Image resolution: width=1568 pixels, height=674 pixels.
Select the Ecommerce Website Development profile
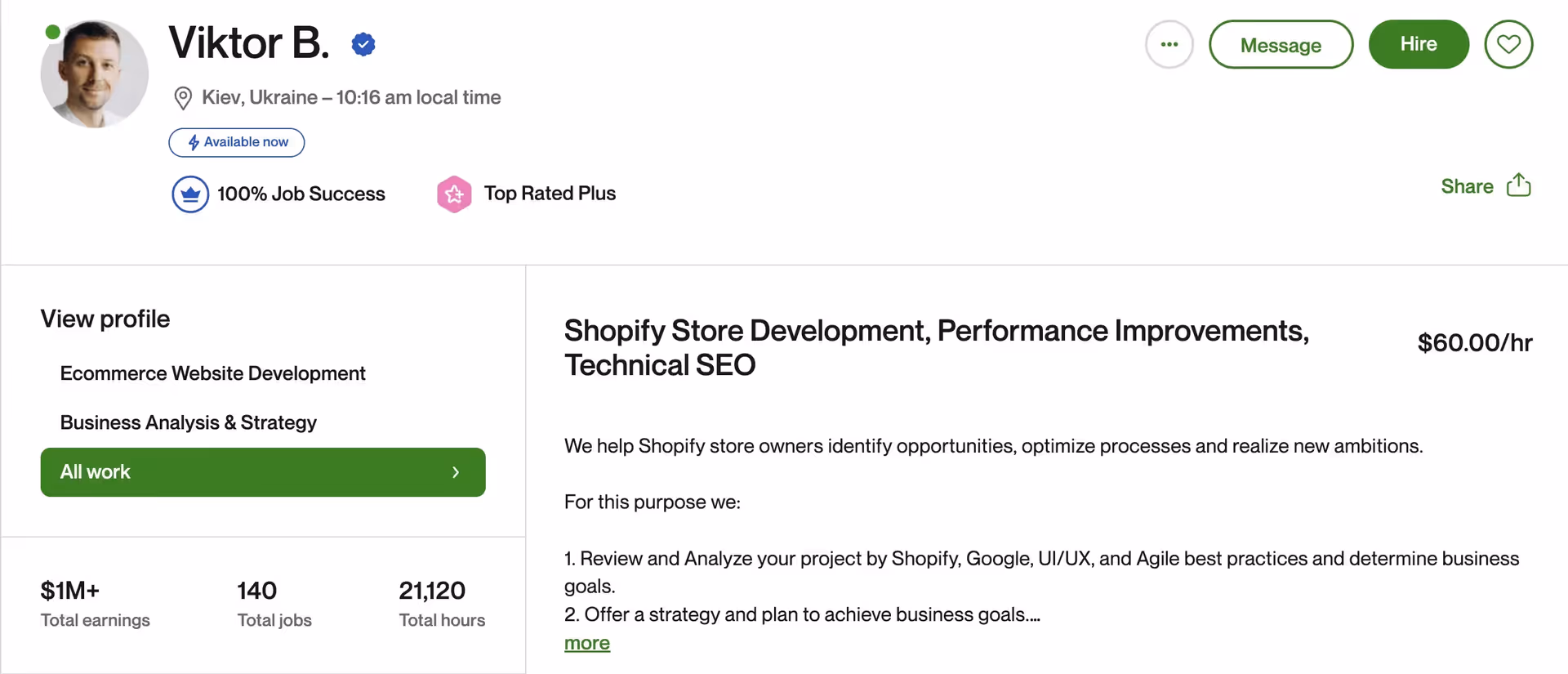[212, 373]
